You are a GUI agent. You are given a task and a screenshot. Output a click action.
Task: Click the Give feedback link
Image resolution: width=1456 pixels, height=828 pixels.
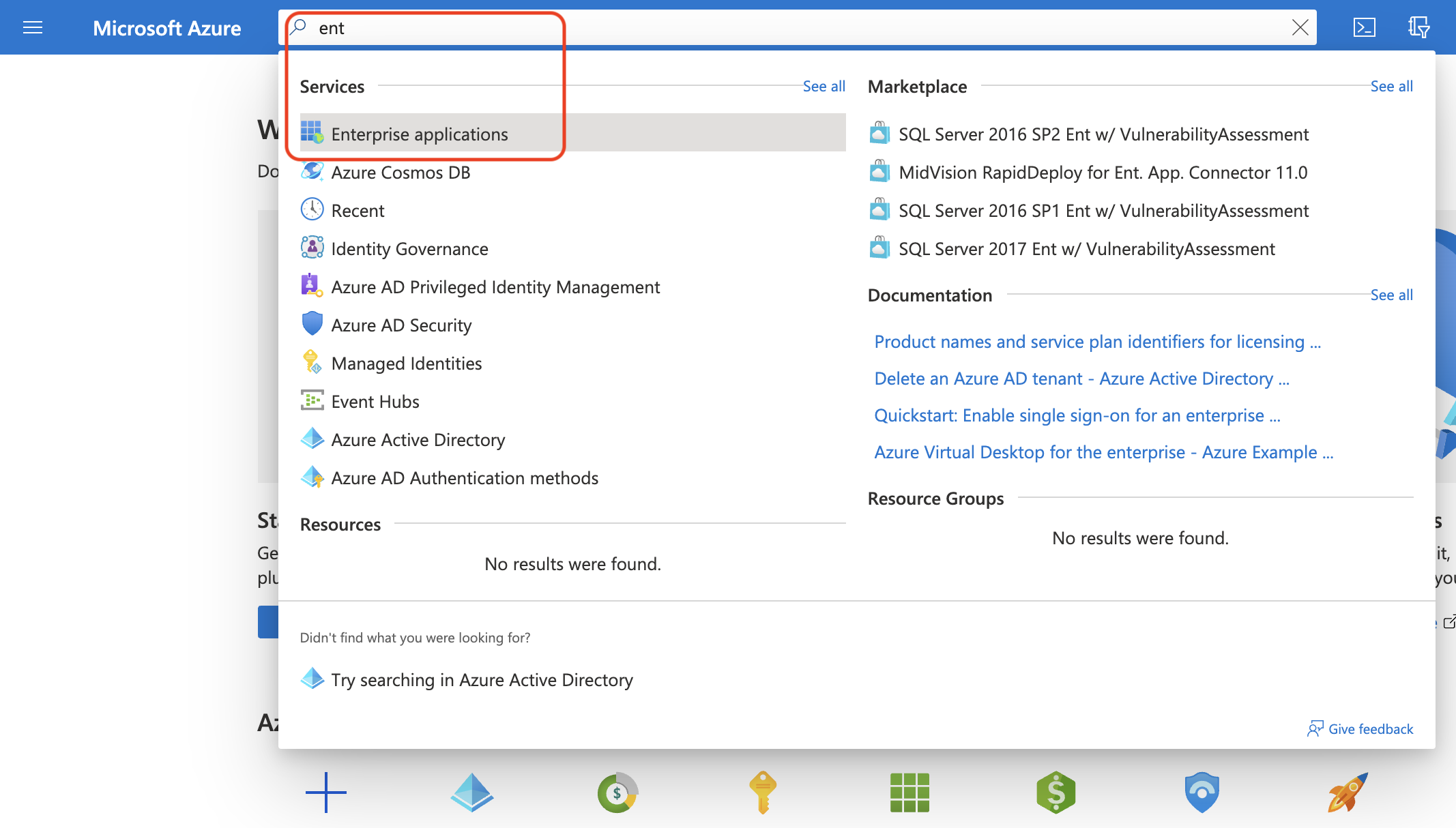pyautogui.click(x=1360, y=729)
